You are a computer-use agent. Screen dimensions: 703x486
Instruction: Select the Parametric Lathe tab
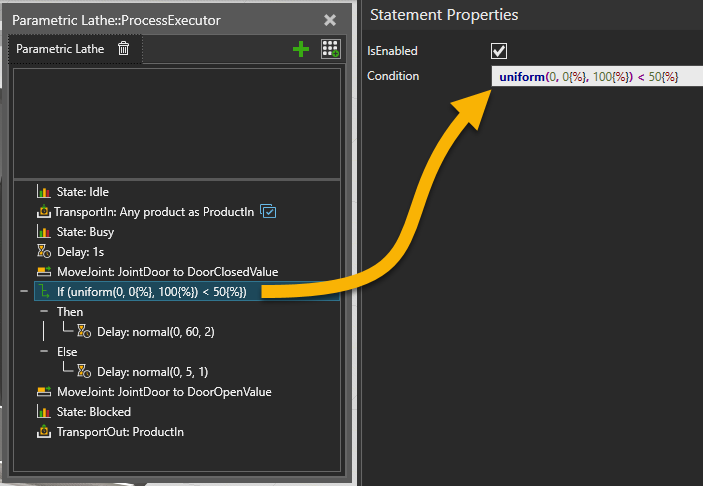(x=59, y=48)
